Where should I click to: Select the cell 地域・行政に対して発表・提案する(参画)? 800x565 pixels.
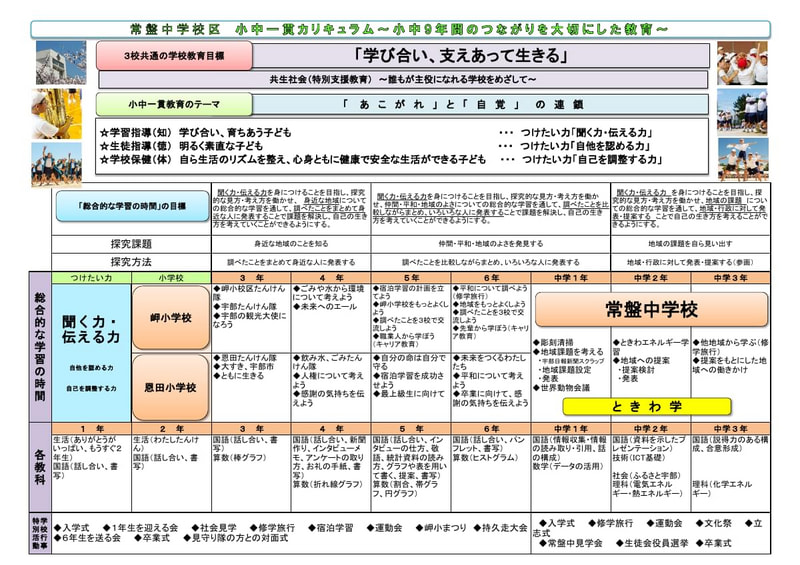690,262
